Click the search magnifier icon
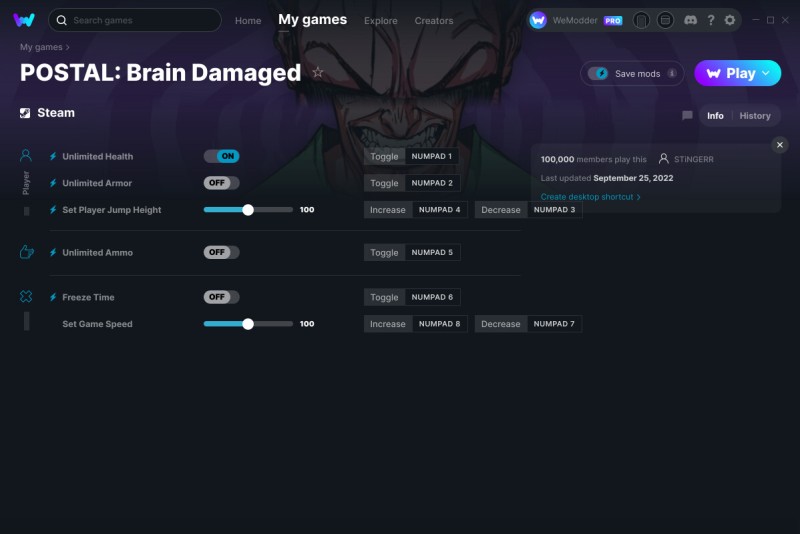Viewport: 800px width, 534px height. click(x=62, y=20)
